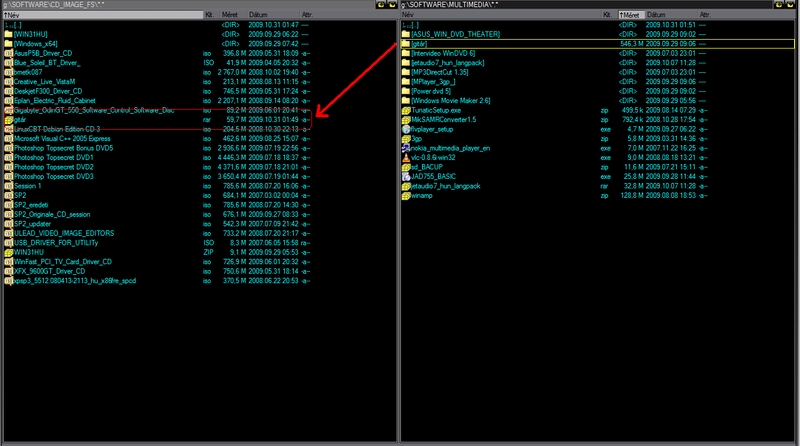This screenshot has height=446, width=800.
Task: Click the winamp zip archive icon
Action: tap(406, 195)
